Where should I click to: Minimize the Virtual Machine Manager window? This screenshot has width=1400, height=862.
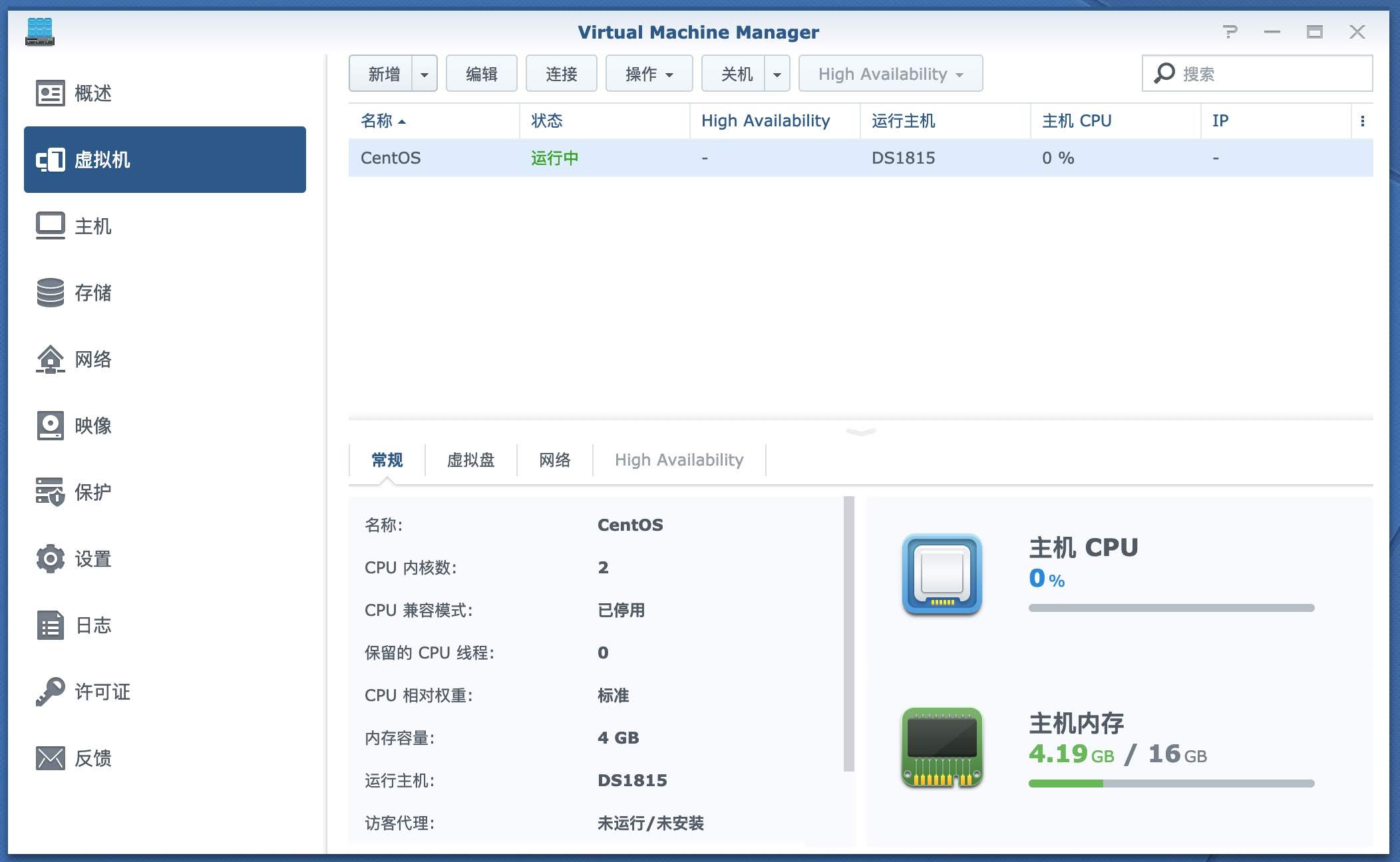click(x=1272, y=31)
